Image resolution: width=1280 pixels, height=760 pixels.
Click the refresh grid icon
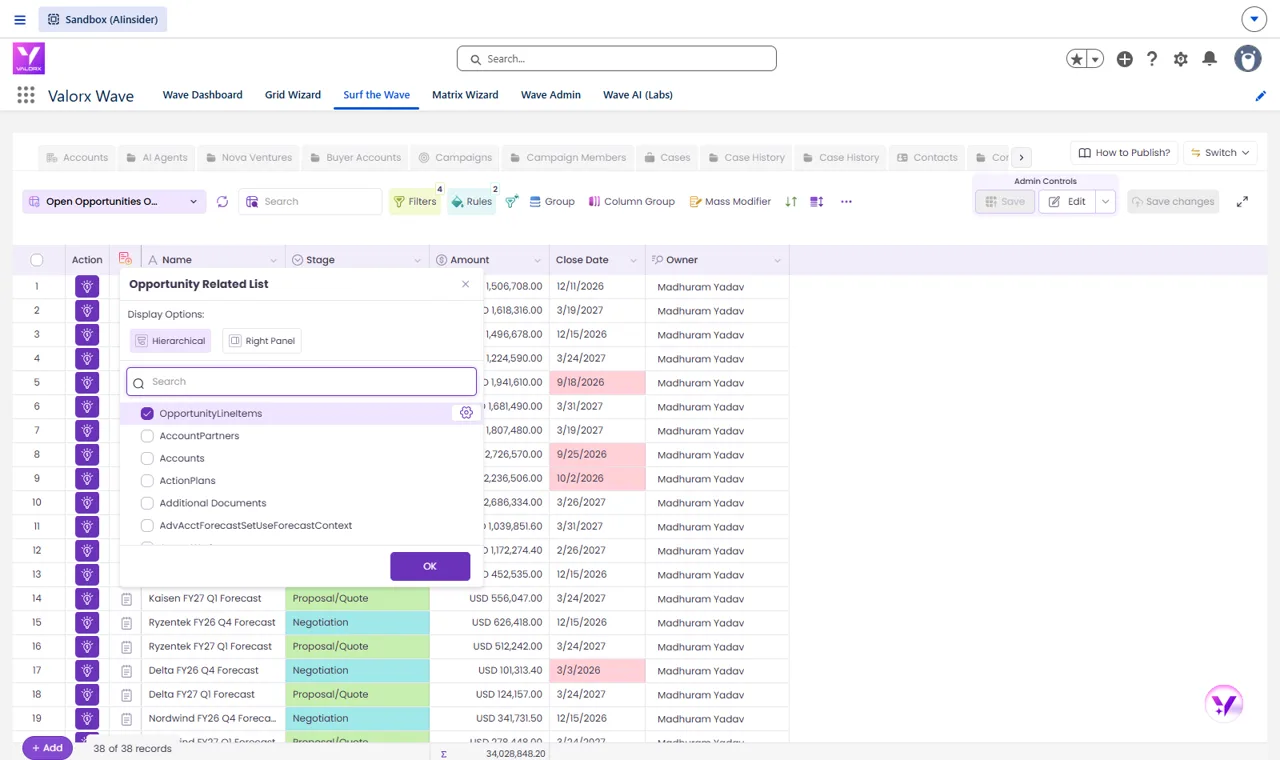pyautogui.click(x=222, y=201)
